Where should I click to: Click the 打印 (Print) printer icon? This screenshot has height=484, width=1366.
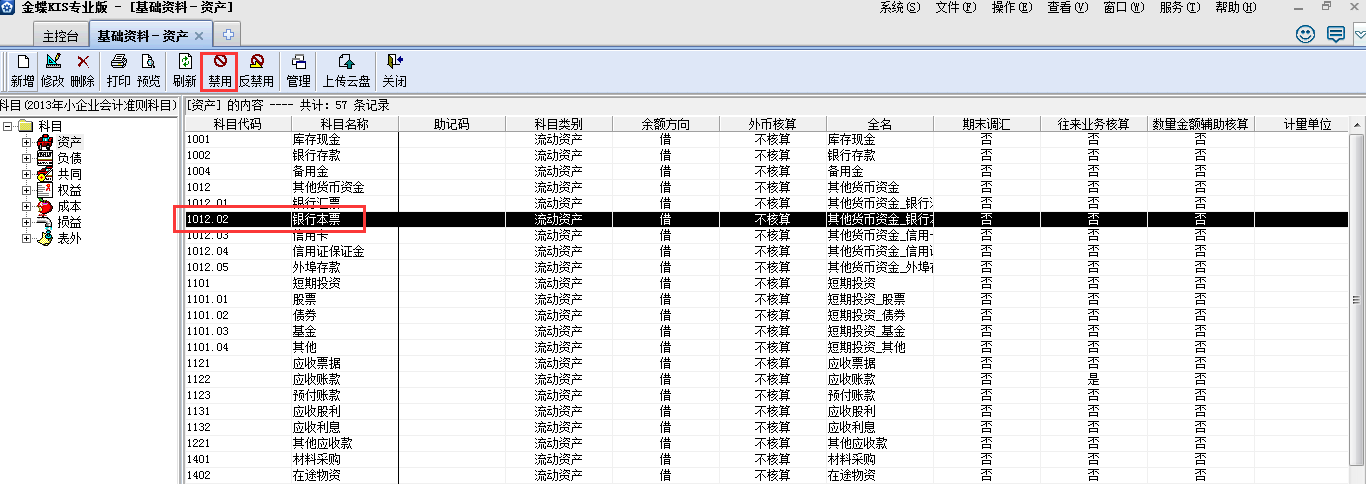(x=118, y=70)
